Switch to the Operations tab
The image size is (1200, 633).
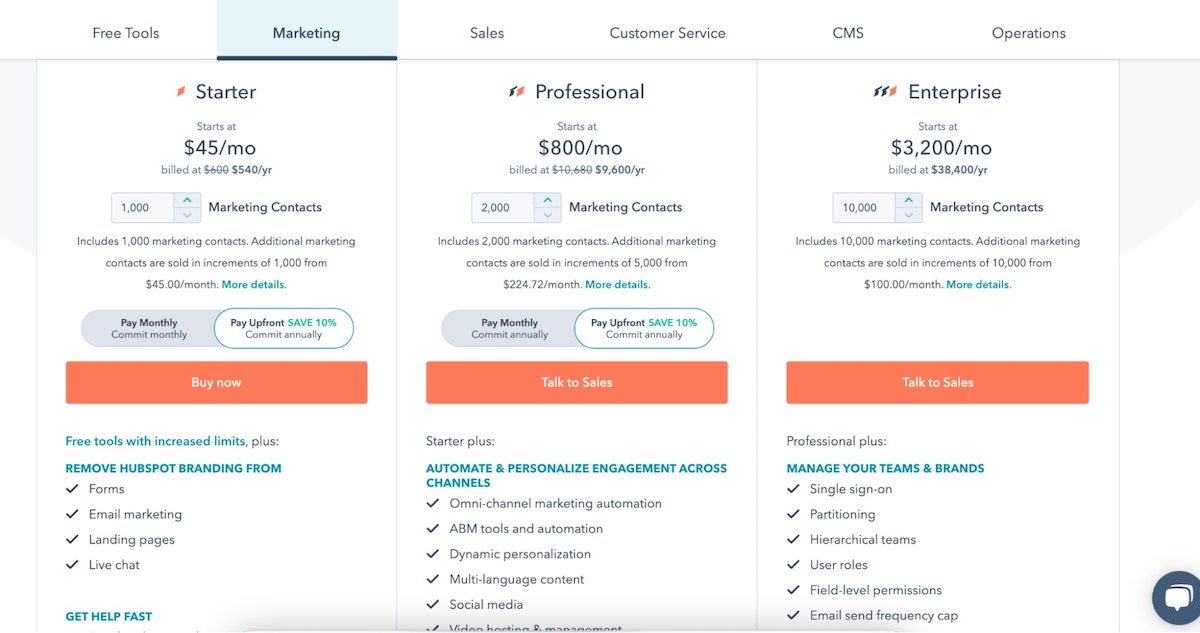[x=1028, y=33]
